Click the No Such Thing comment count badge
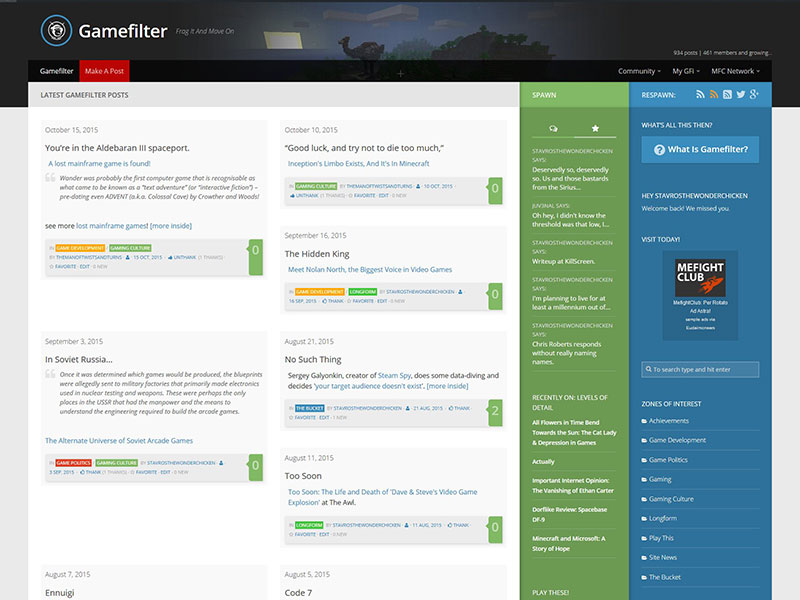The image size is (800, 600). [495, 412]
